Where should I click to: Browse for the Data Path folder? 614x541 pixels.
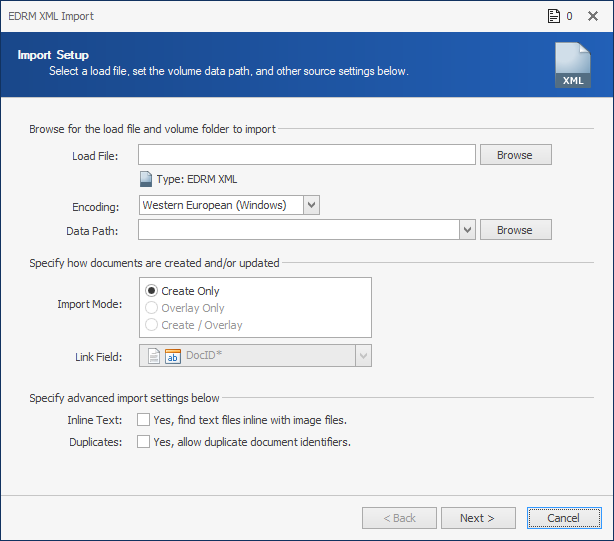point(516,230)
